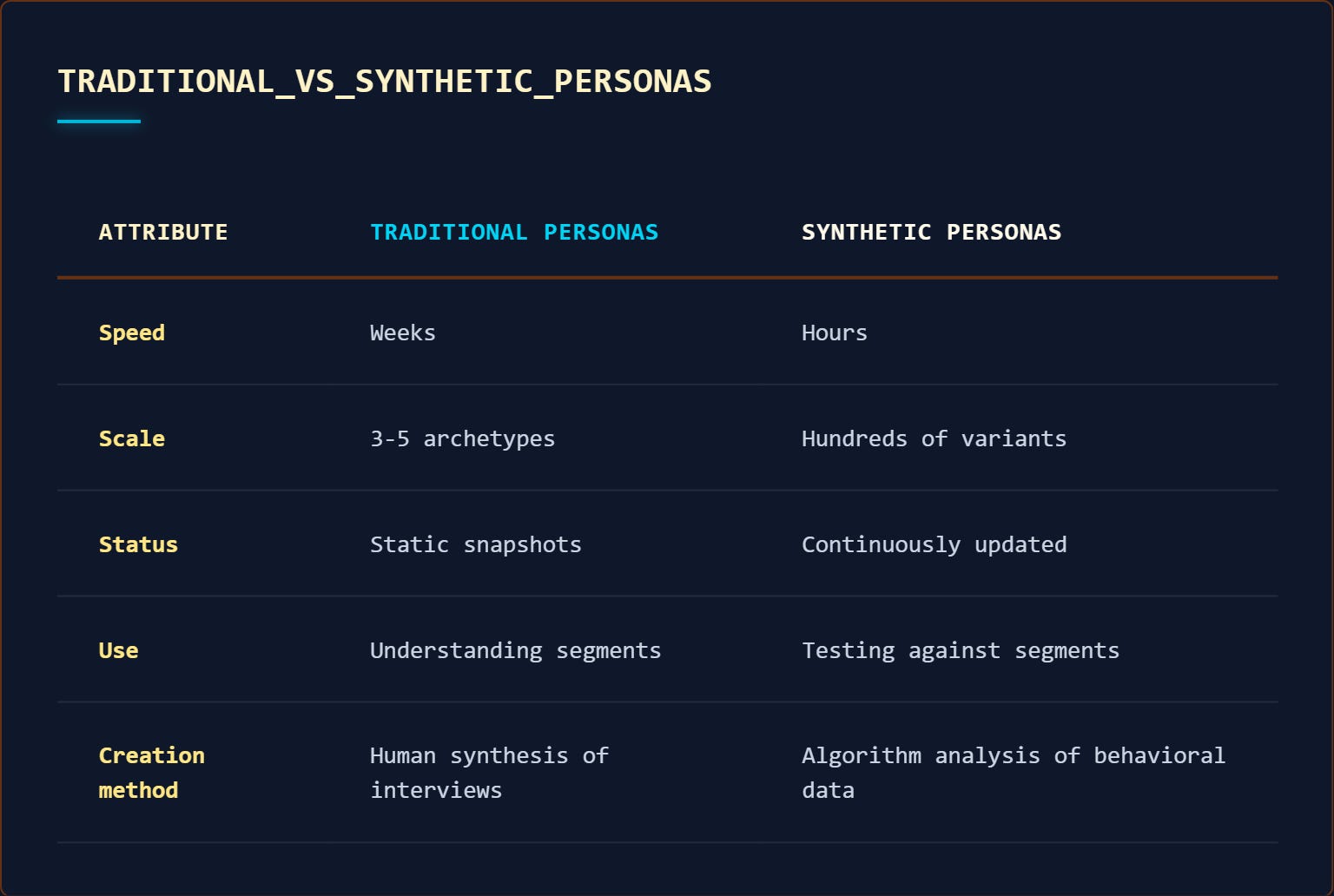Click Algorithm analysis of behavioral data cell
This screenshot has width=1334, height=896.
(1014, 773)
